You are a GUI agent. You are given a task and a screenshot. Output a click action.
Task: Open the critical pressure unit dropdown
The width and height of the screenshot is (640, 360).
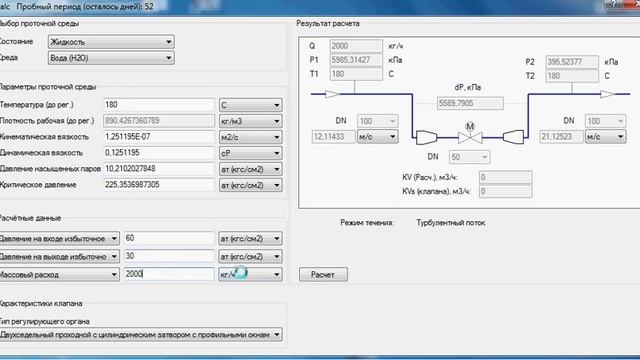click(250, 185)
